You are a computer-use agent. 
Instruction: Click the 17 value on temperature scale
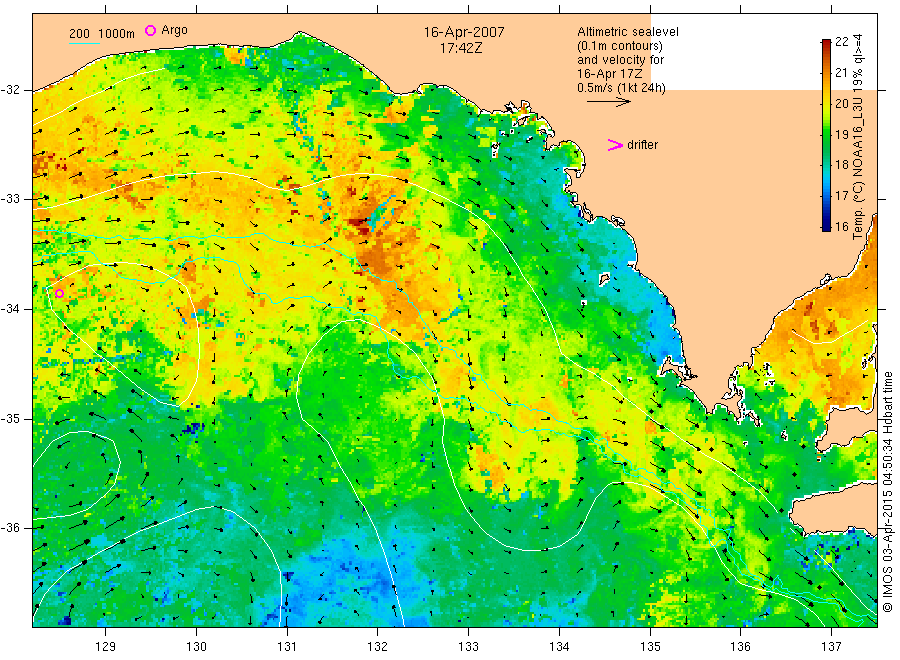(x=841, y=196)
